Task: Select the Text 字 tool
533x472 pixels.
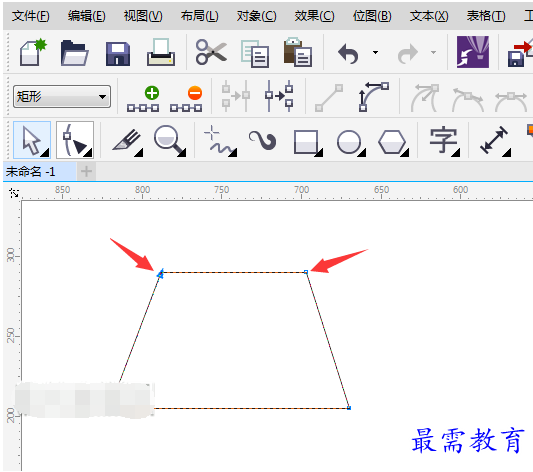Action: click(445, 141)
